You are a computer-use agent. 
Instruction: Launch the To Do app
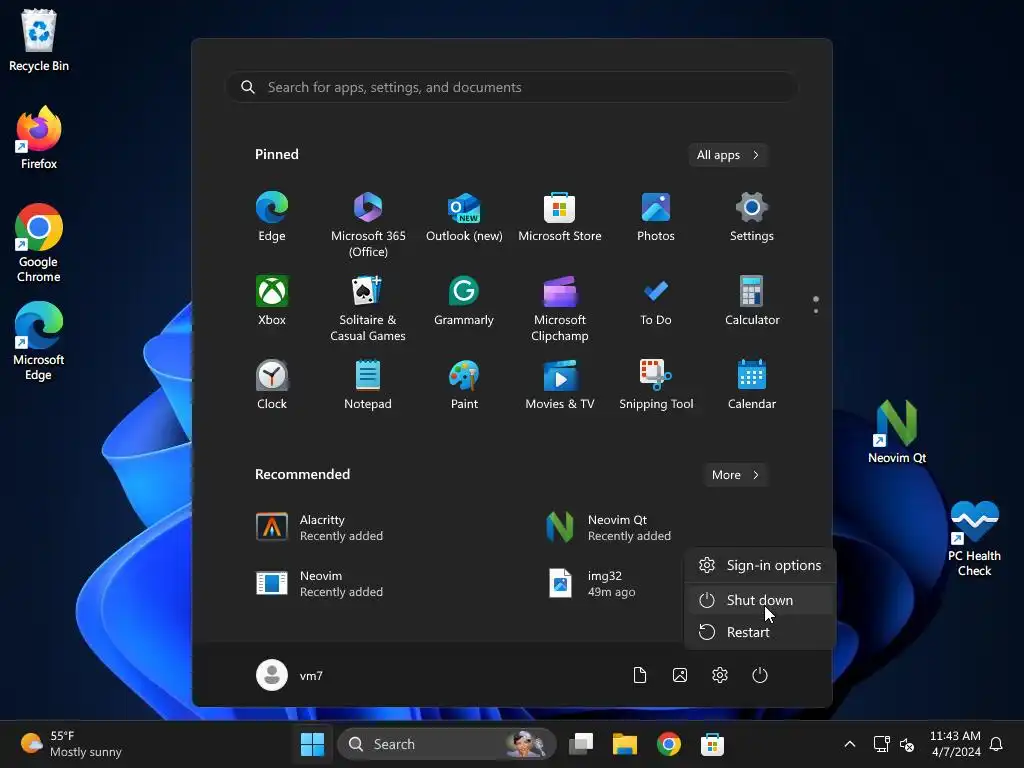(656, 301)
